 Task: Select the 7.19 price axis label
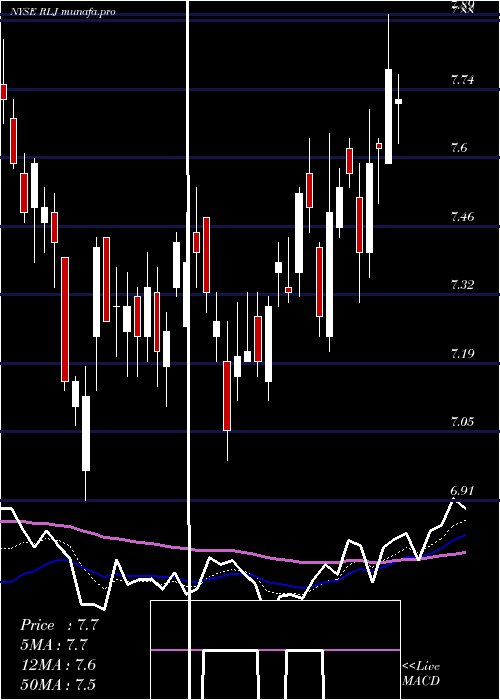click(462, 354)
